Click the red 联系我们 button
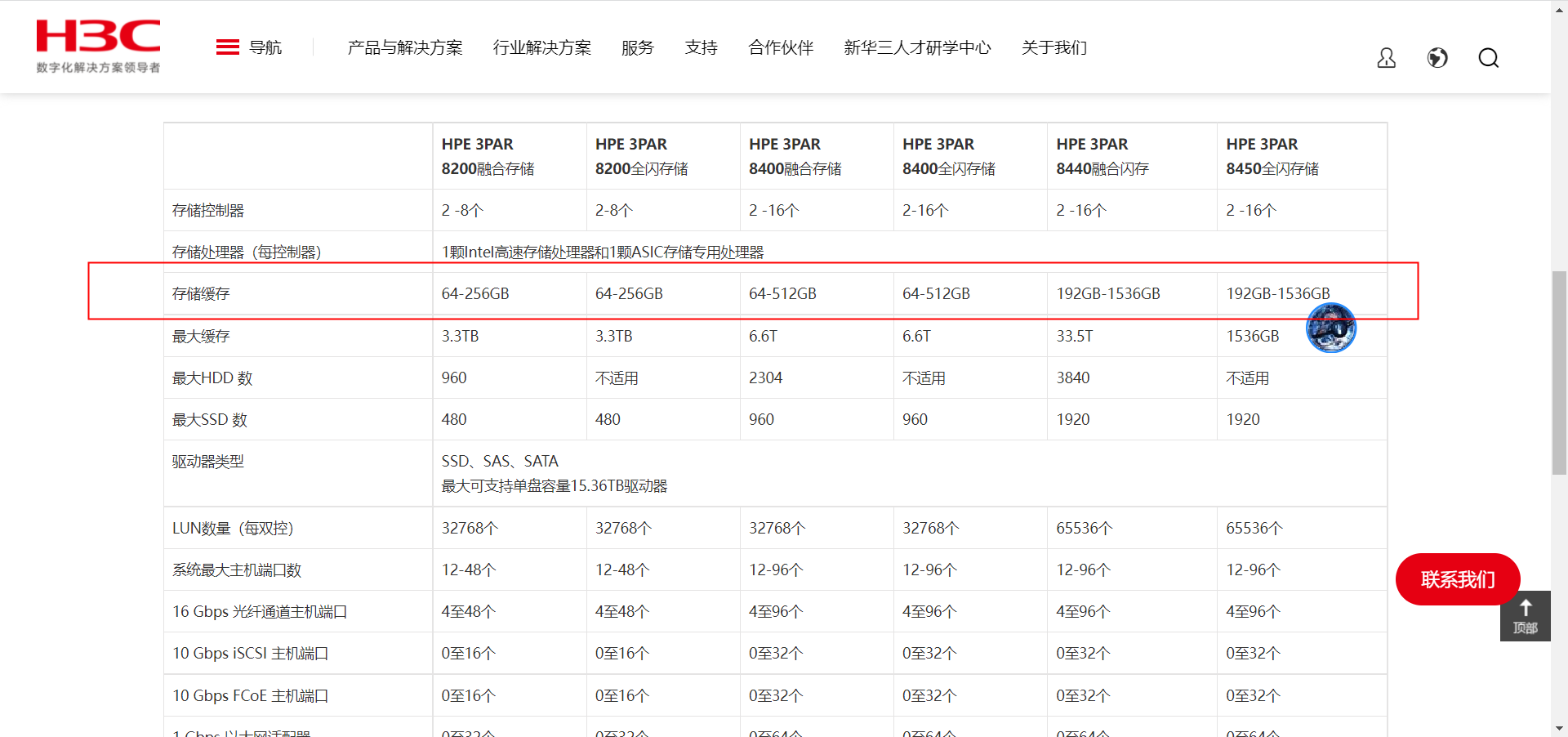The width and height of the screenshot is (1568, 737). (x=1458, y=579)
